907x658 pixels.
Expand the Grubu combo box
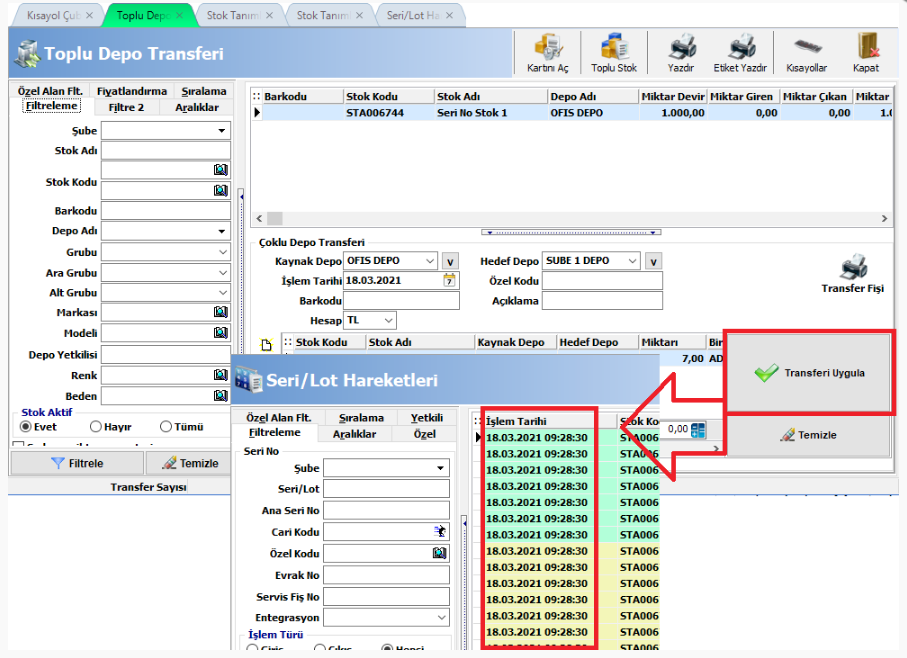tap(223, 252)
